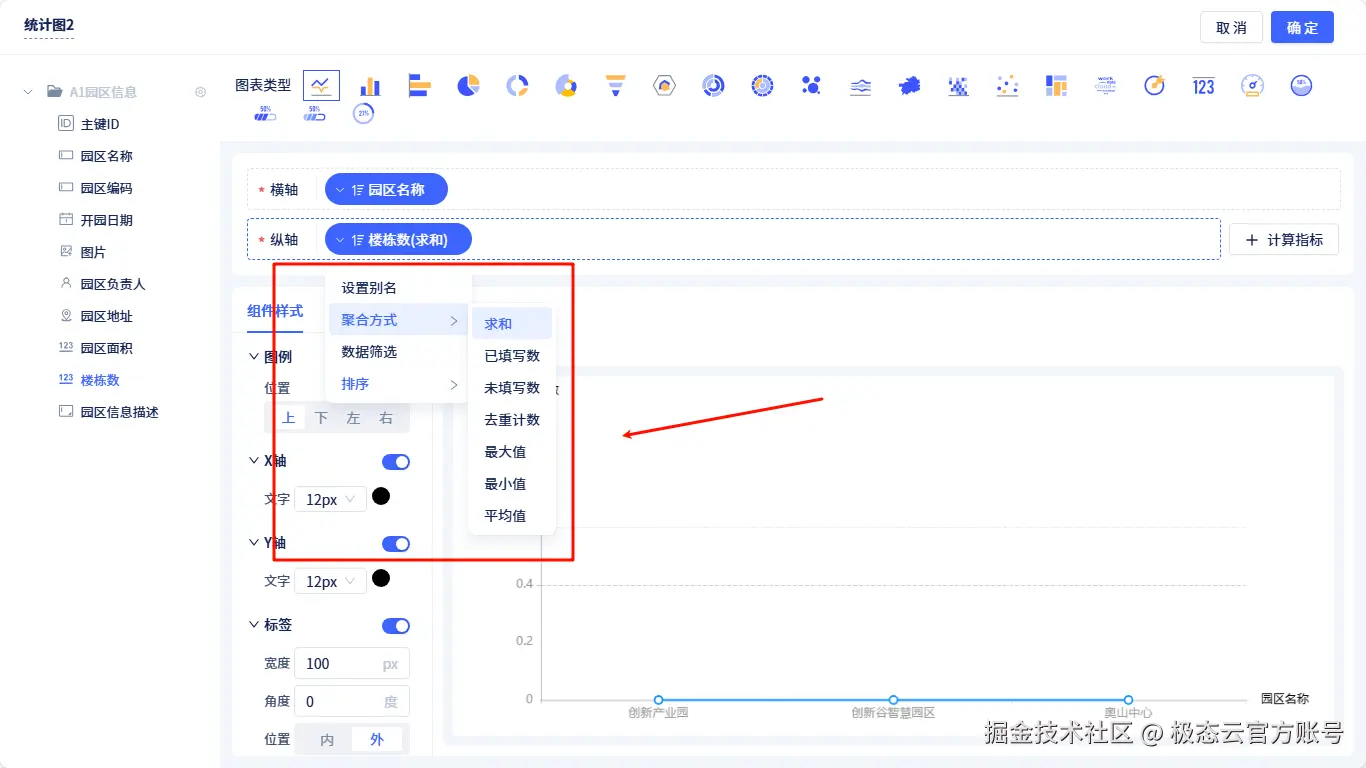Set legend position to 右

click(x=386, y=418)
